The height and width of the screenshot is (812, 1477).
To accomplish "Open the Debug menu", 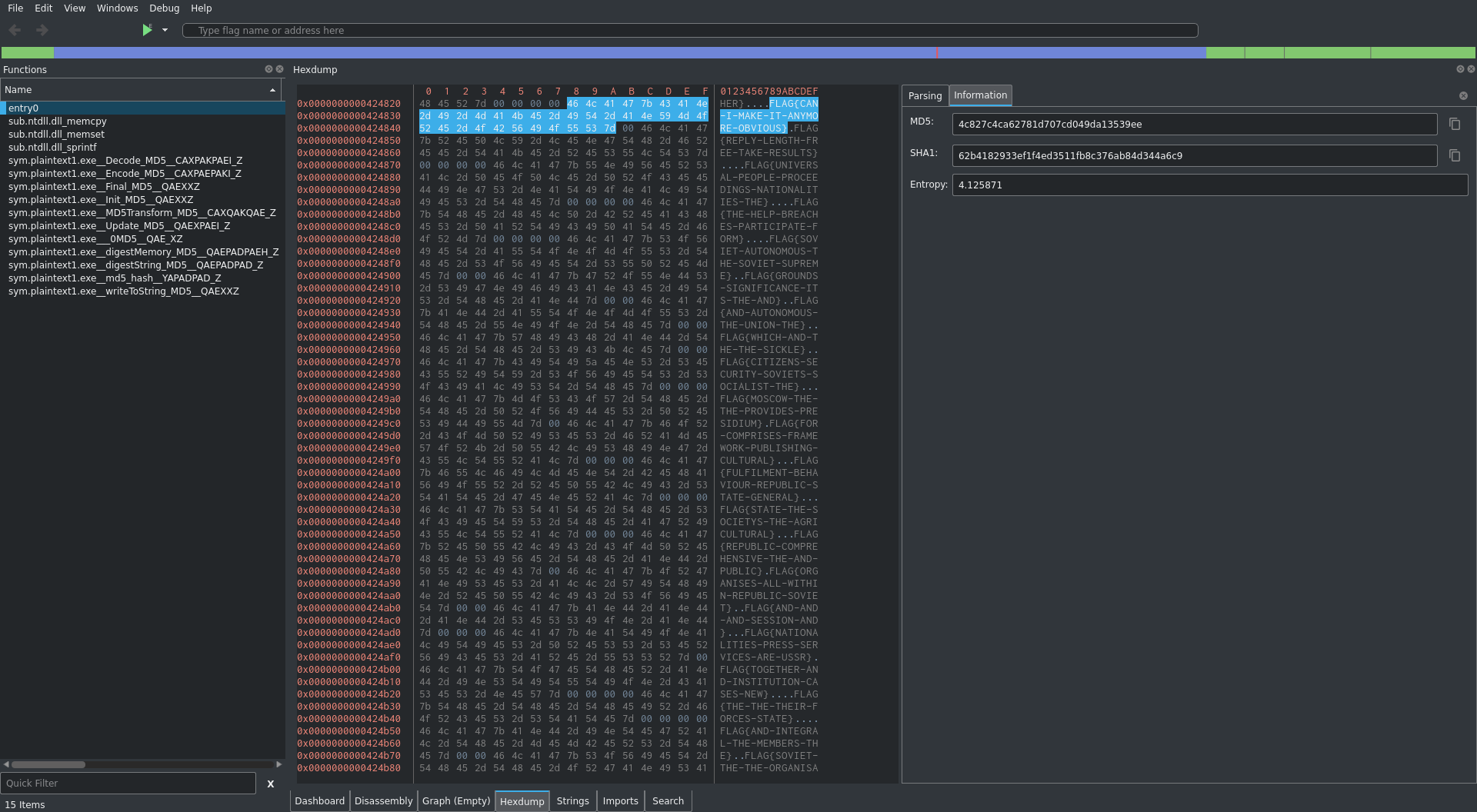I will (x=164, y=8).
